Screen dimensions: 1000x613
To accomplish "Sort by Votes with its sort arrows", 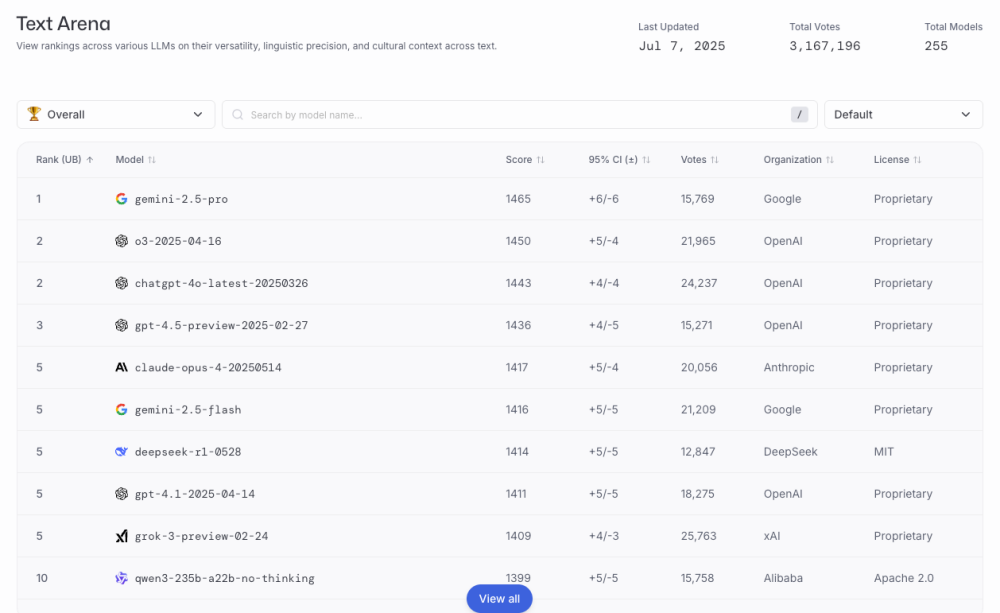I will pyautogui.click(x=714, y=159).
